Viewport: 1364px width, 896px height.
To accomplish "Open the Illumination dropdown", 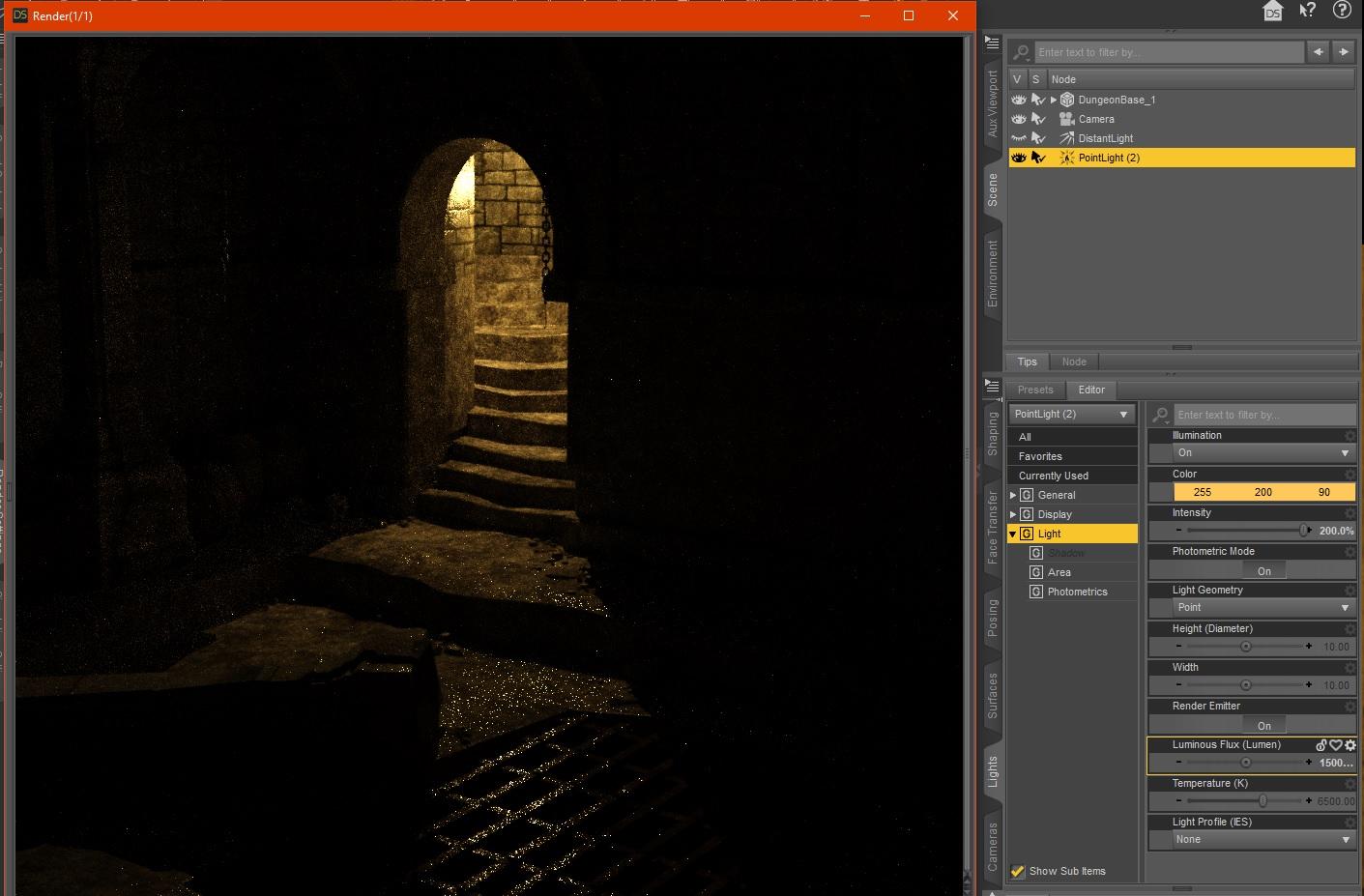I will tap(1263, 453).
